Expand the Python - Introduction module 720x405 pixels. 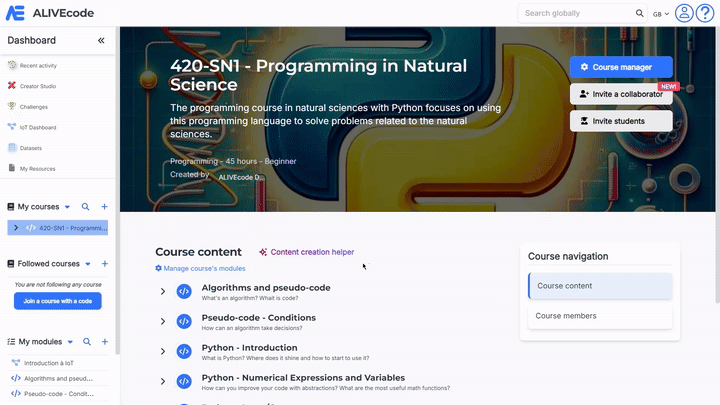[163, 351]
